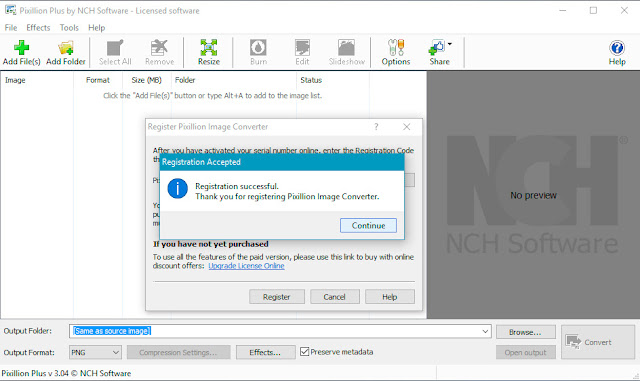Open the Upgrade License Online link
Image resolution: width=640 pixels, height=381 pixels.
click(x=246, y=266)
